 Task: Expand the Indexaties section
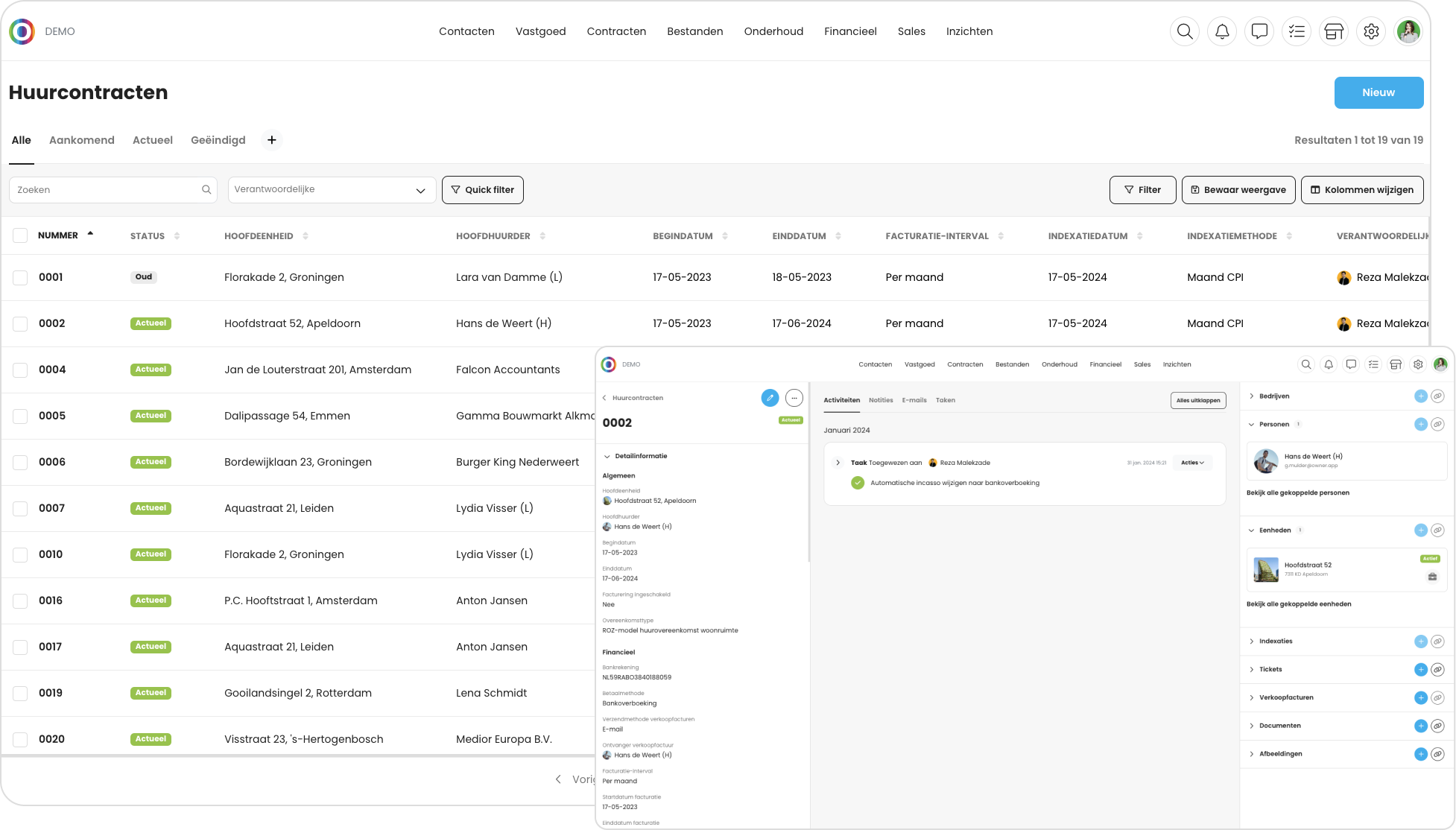(1252, 641)
